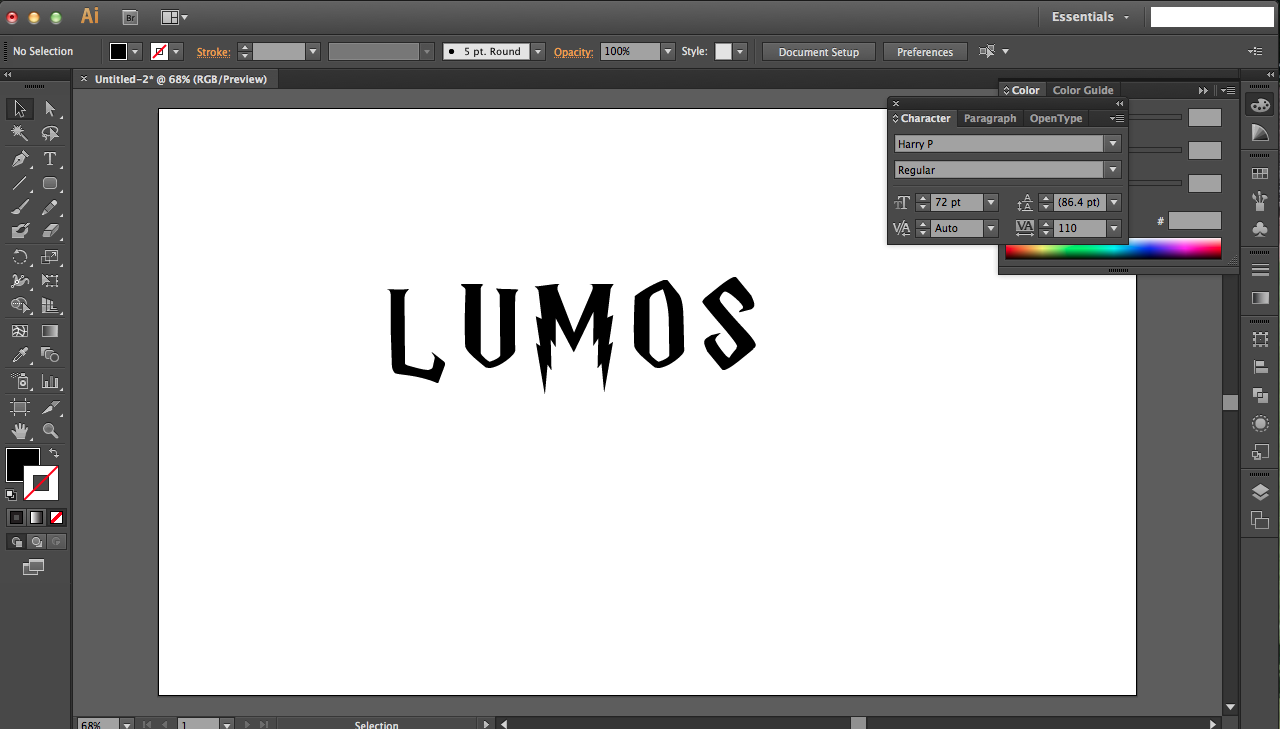Viewport: 1280px width, 729px height.
Task: Open Essentials workspace switcher
Action: pos(1090,17)
